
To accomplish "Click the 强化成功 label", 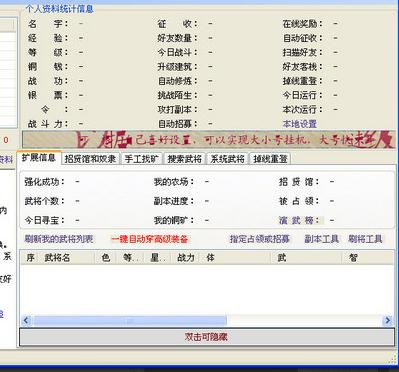I will 45,182.
